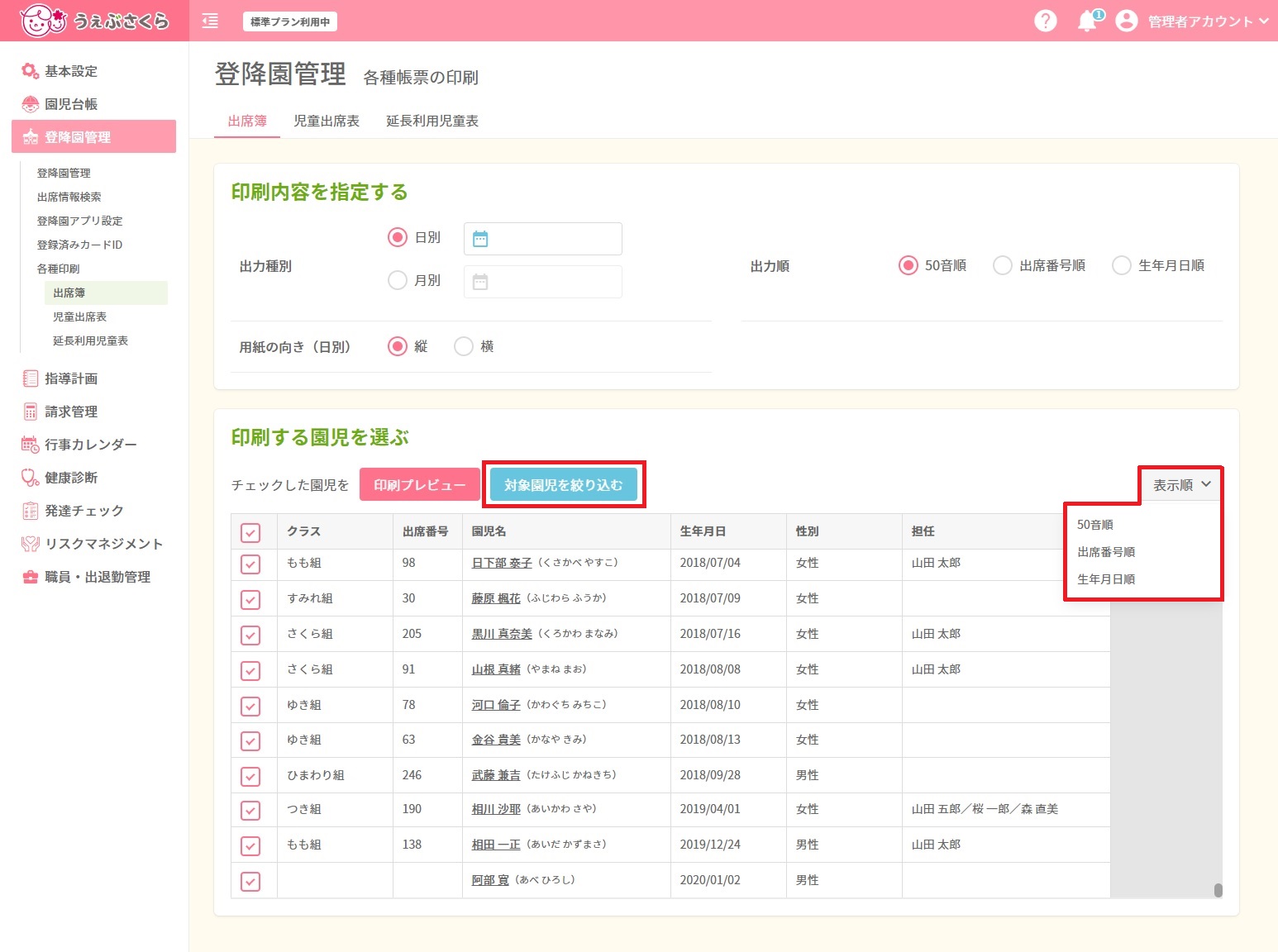Click the 発達チェック checklist icon
Image resolution: width=1278 pixels, height=952 pixels.
[x=30, y=511]
